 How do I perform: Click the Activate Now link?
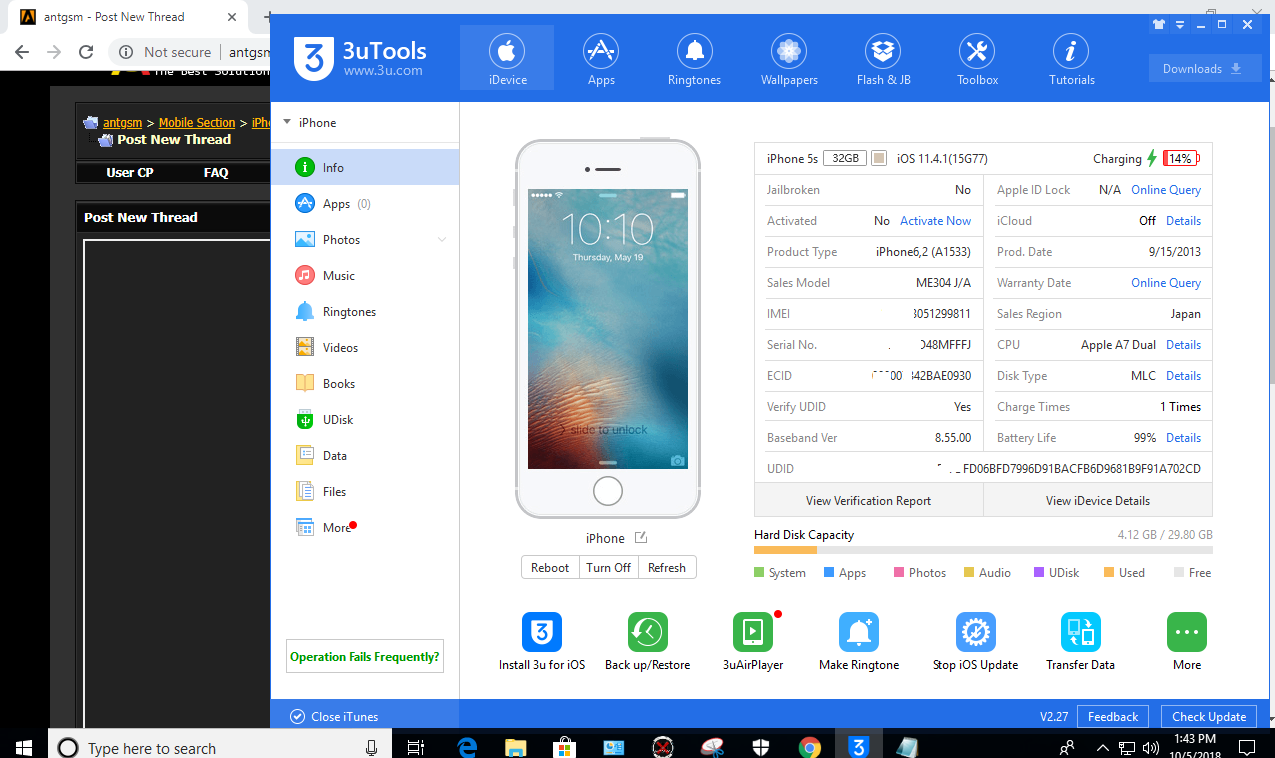click(x=935, y=221)
